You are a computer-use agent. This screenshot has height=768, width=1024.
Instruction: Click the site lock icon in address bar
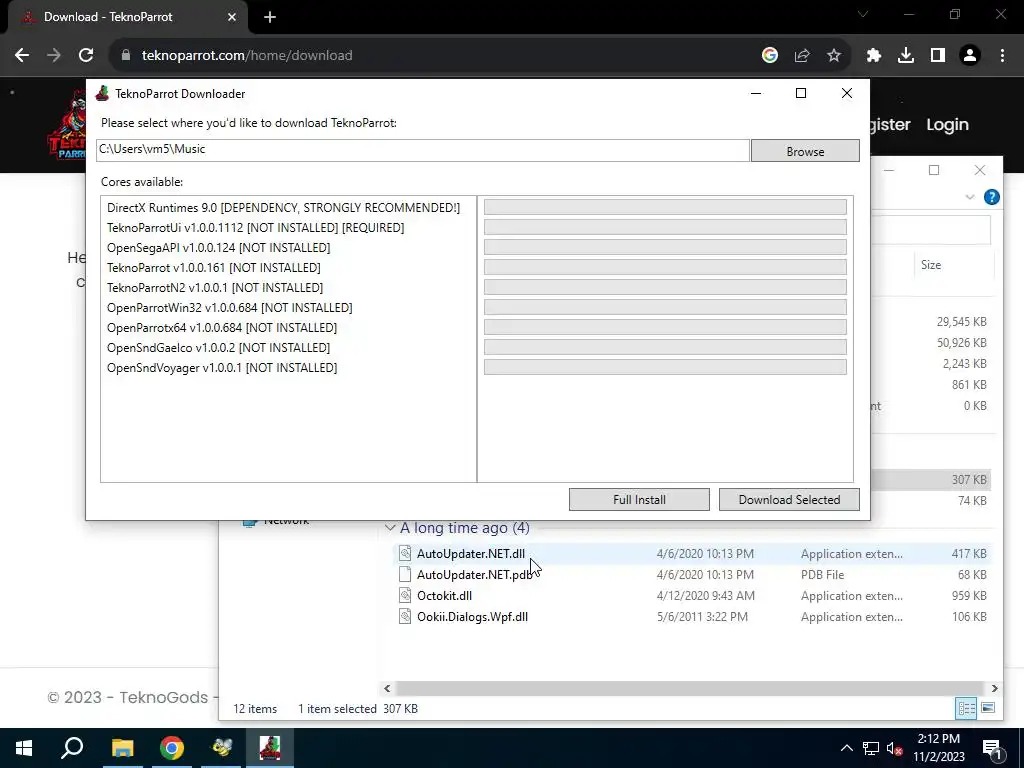tap(126, 56)
